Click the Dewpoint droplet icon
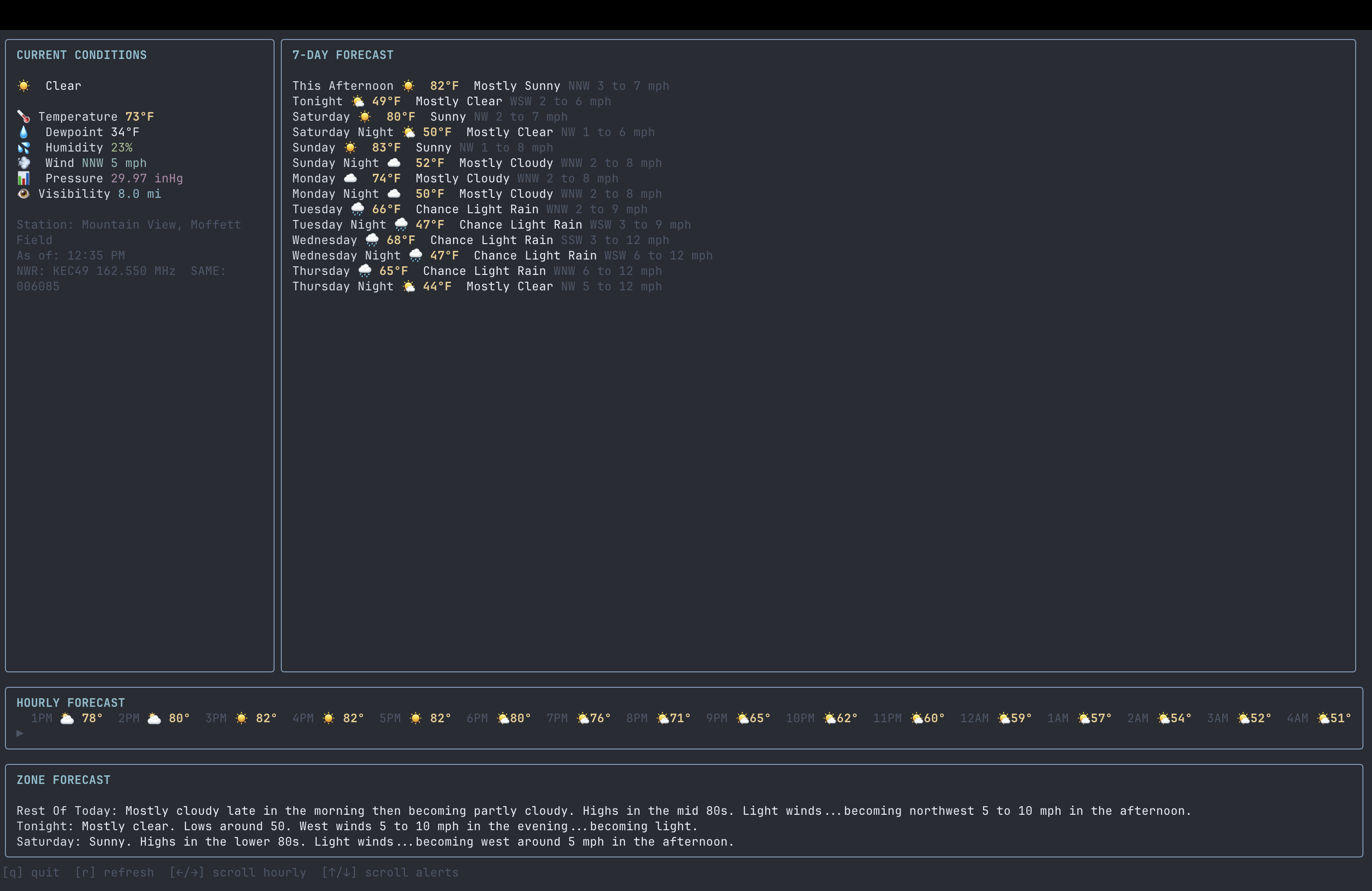This screenshot has width=1372, height=891. 24,132
